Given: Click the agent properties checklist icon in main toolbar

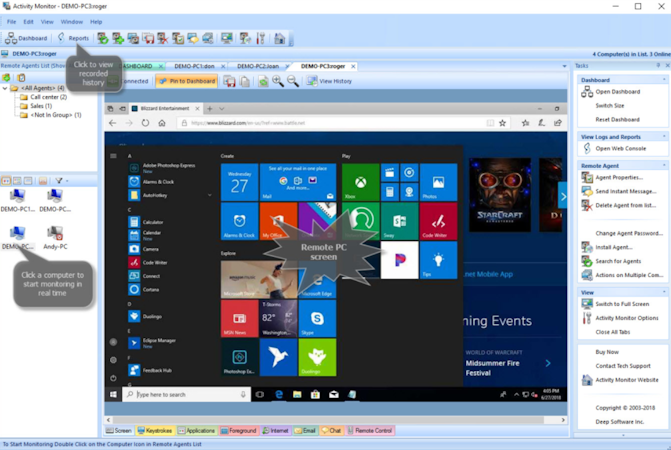Looking at the screenshot, I should coord(178,38).
